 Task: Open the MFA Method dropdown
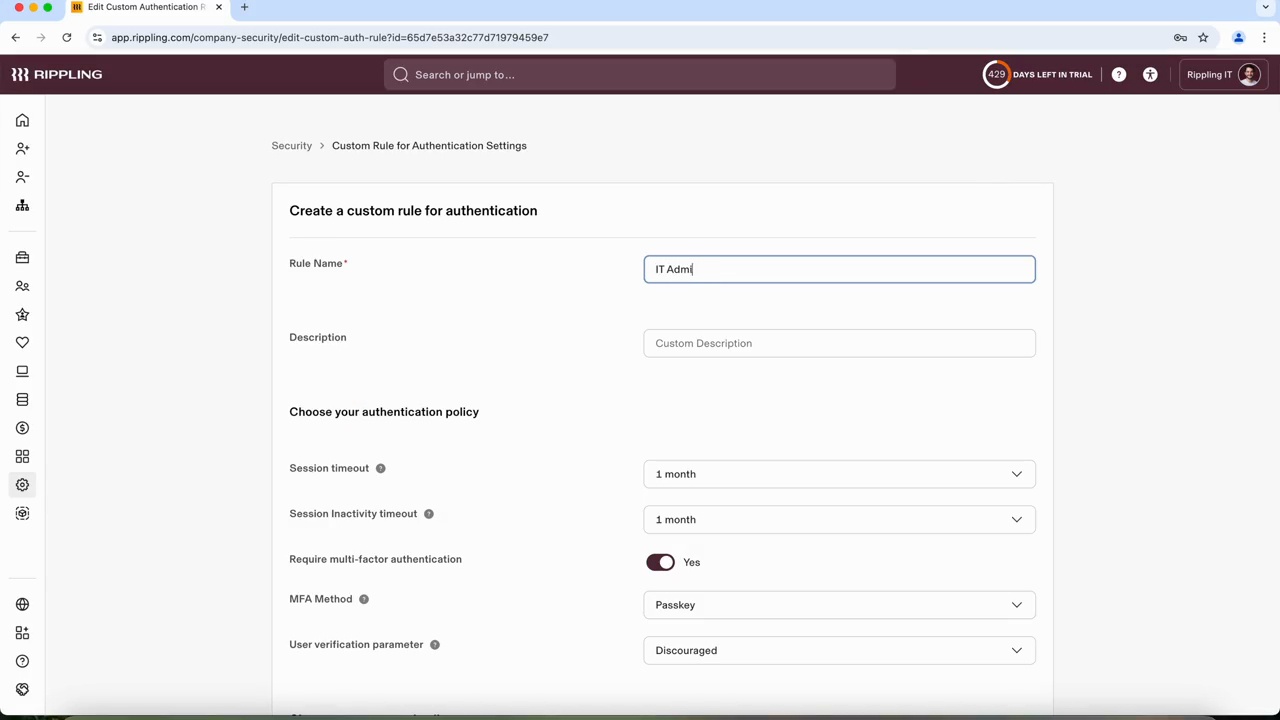839,605
